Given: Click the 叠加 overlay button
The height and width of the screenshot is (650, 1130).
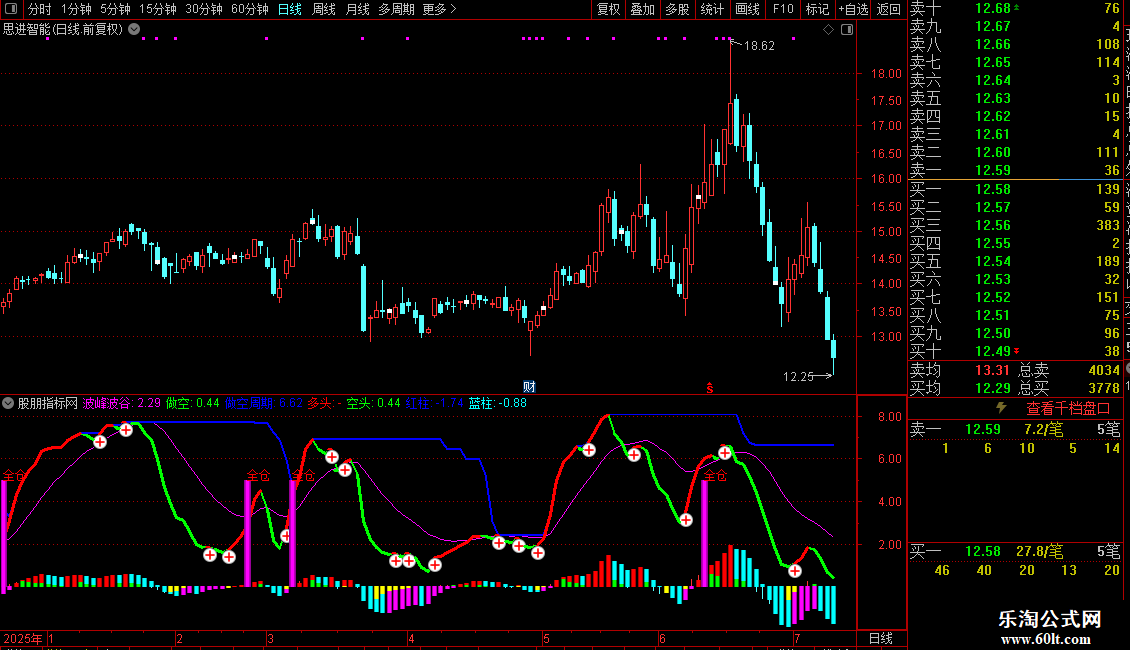Looking at the screenshot, I should pyautogui.click(x=643, y=9).
